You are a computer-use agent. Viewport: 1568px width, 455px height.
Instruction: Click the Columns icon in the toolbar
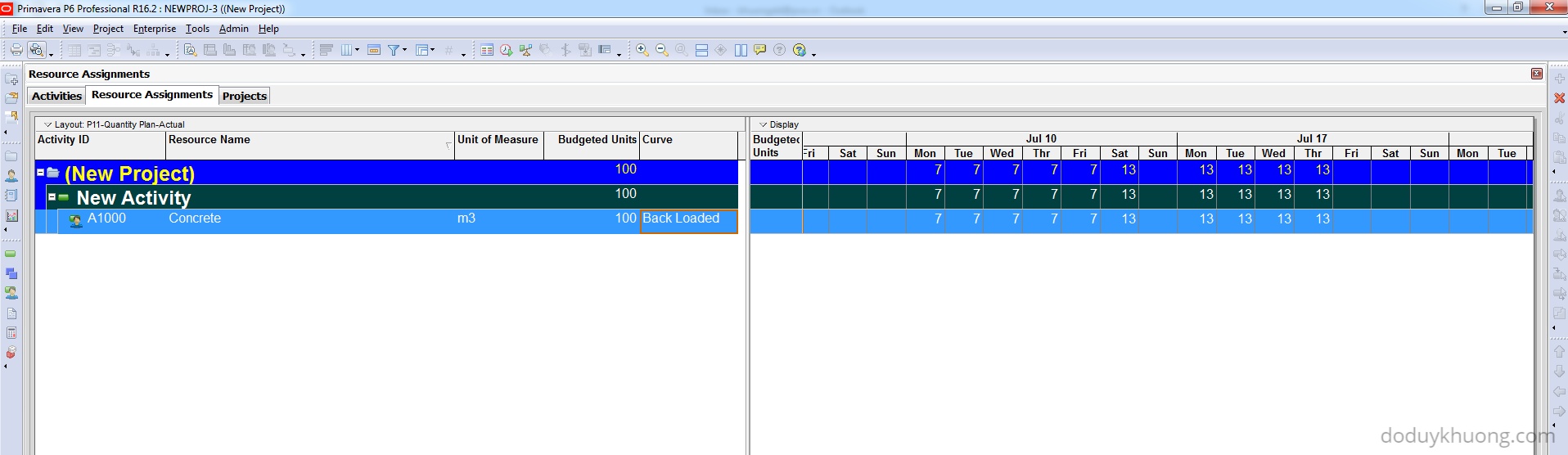[x=347, y=50]
